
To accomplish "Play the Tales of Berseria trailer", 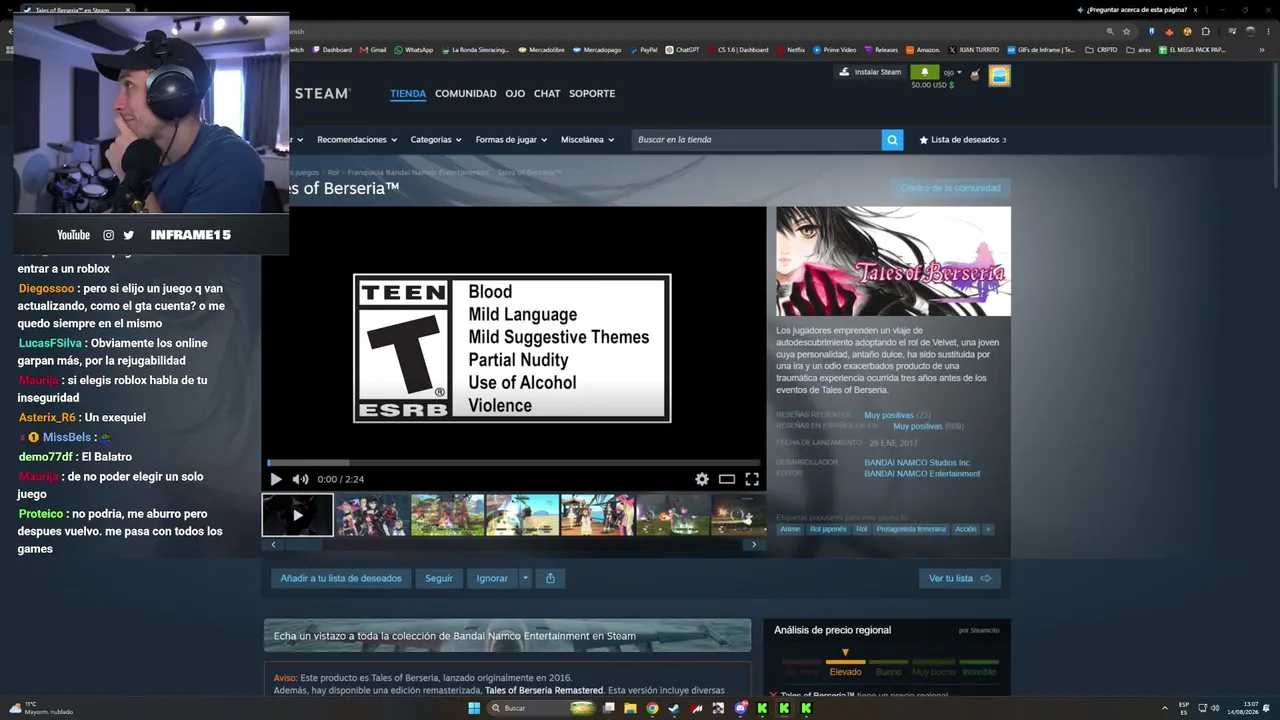I will coord(276,479).
